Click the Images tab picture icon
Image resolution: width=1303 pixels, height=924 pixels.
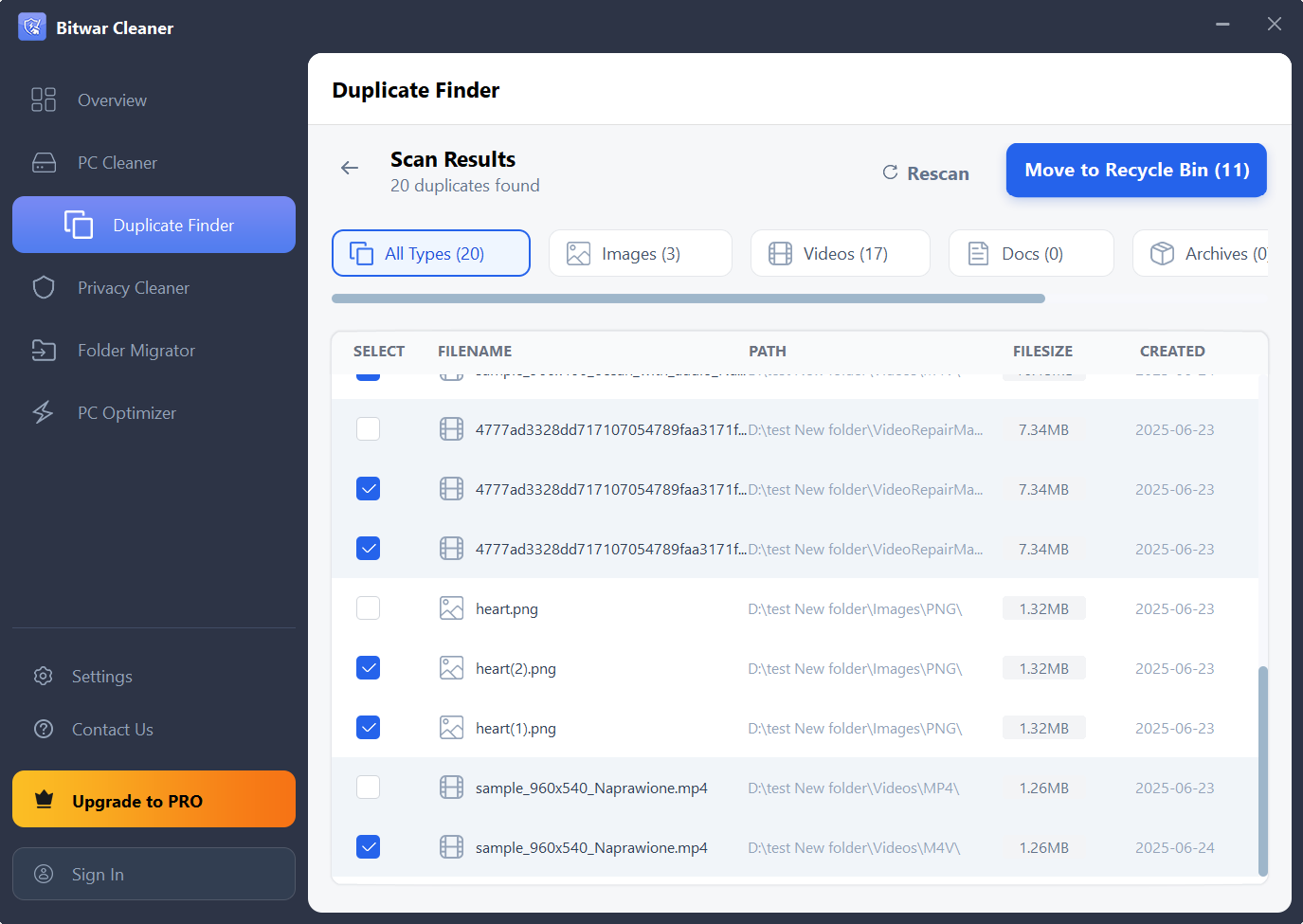pos(578,253)
